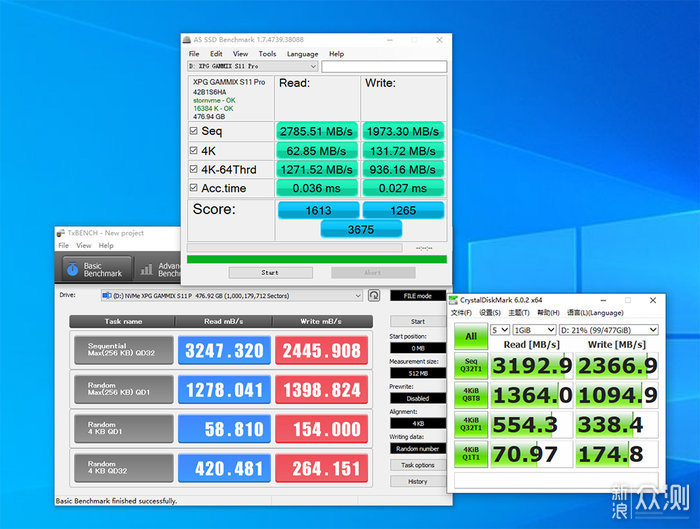
Task: Click the 3247.320 sequential read result
Action: [x=224, y=350]
